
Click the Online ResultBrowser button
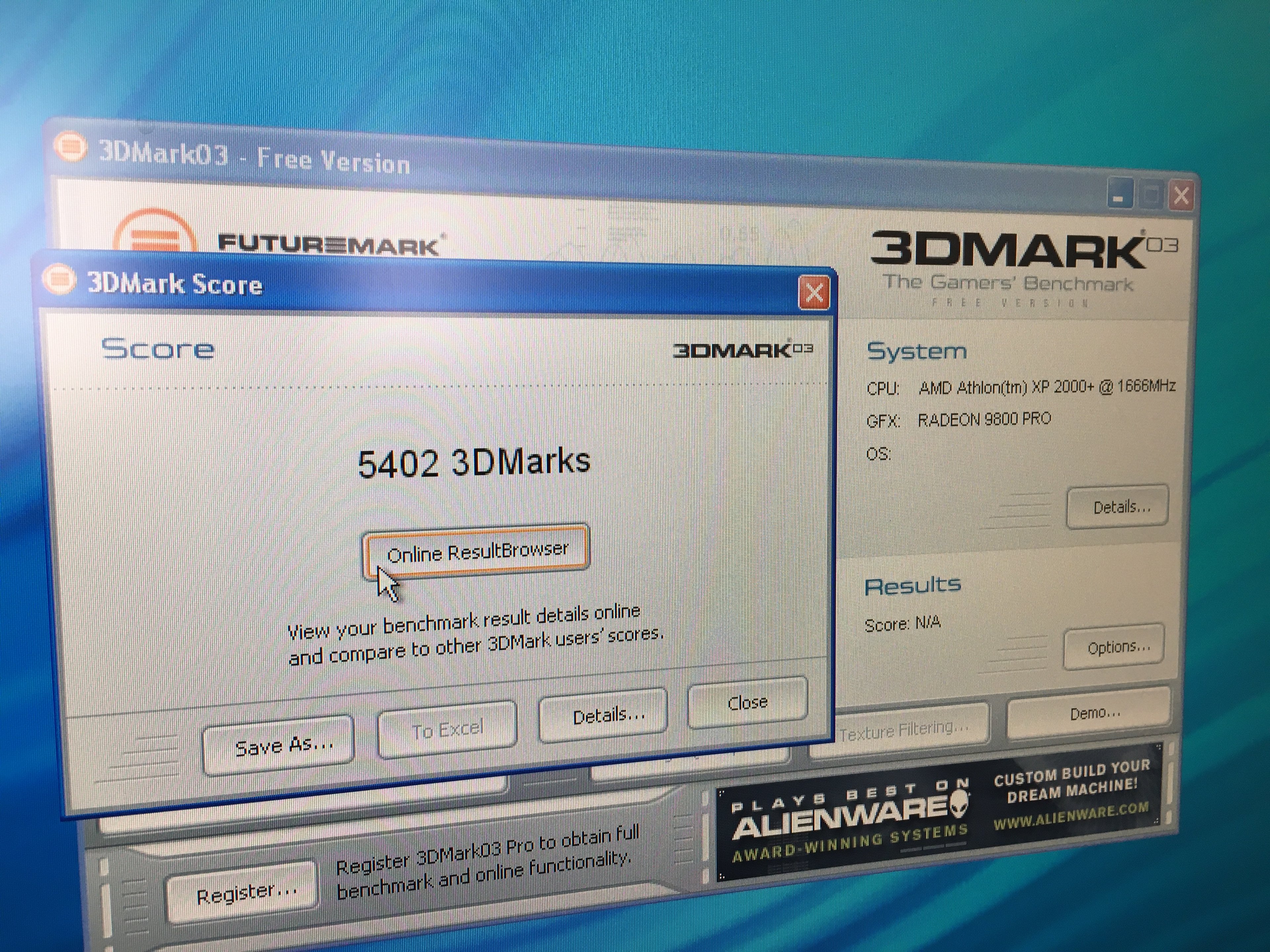coord(475,551)
